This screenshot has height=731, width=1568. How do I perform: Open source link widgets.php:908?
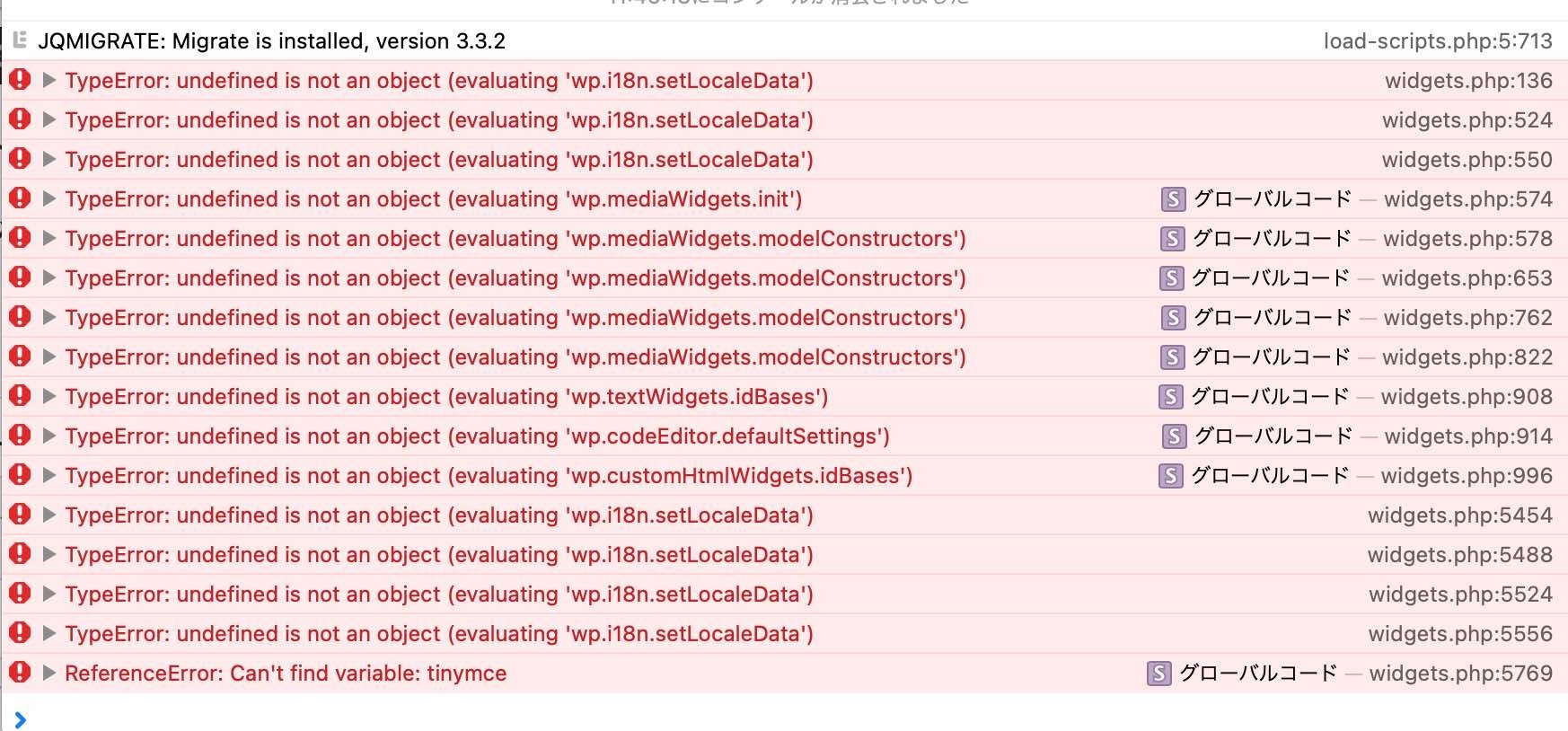coord(1467,397)
